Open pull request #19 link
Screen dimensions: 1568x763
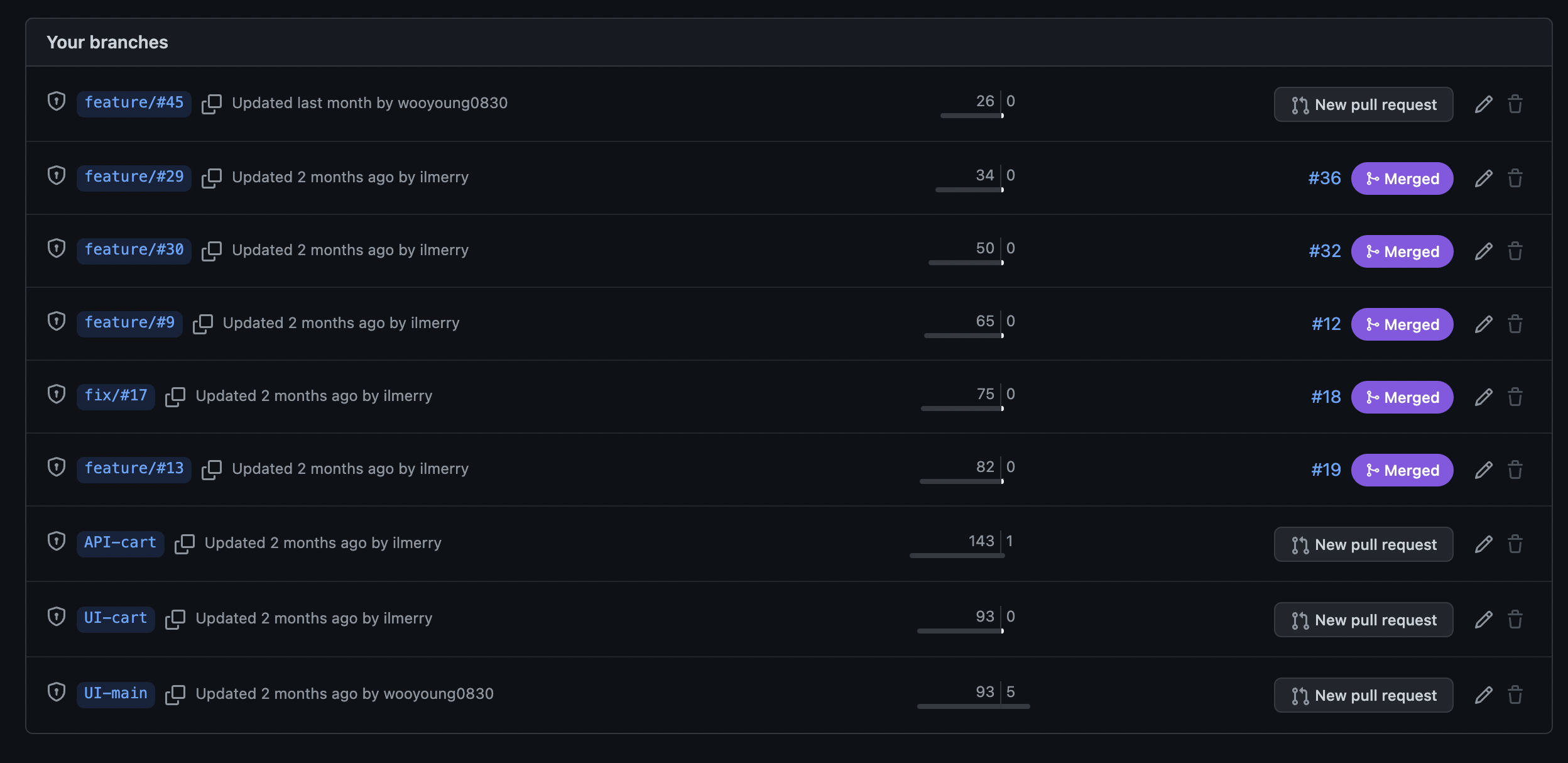pos(1326,470)
